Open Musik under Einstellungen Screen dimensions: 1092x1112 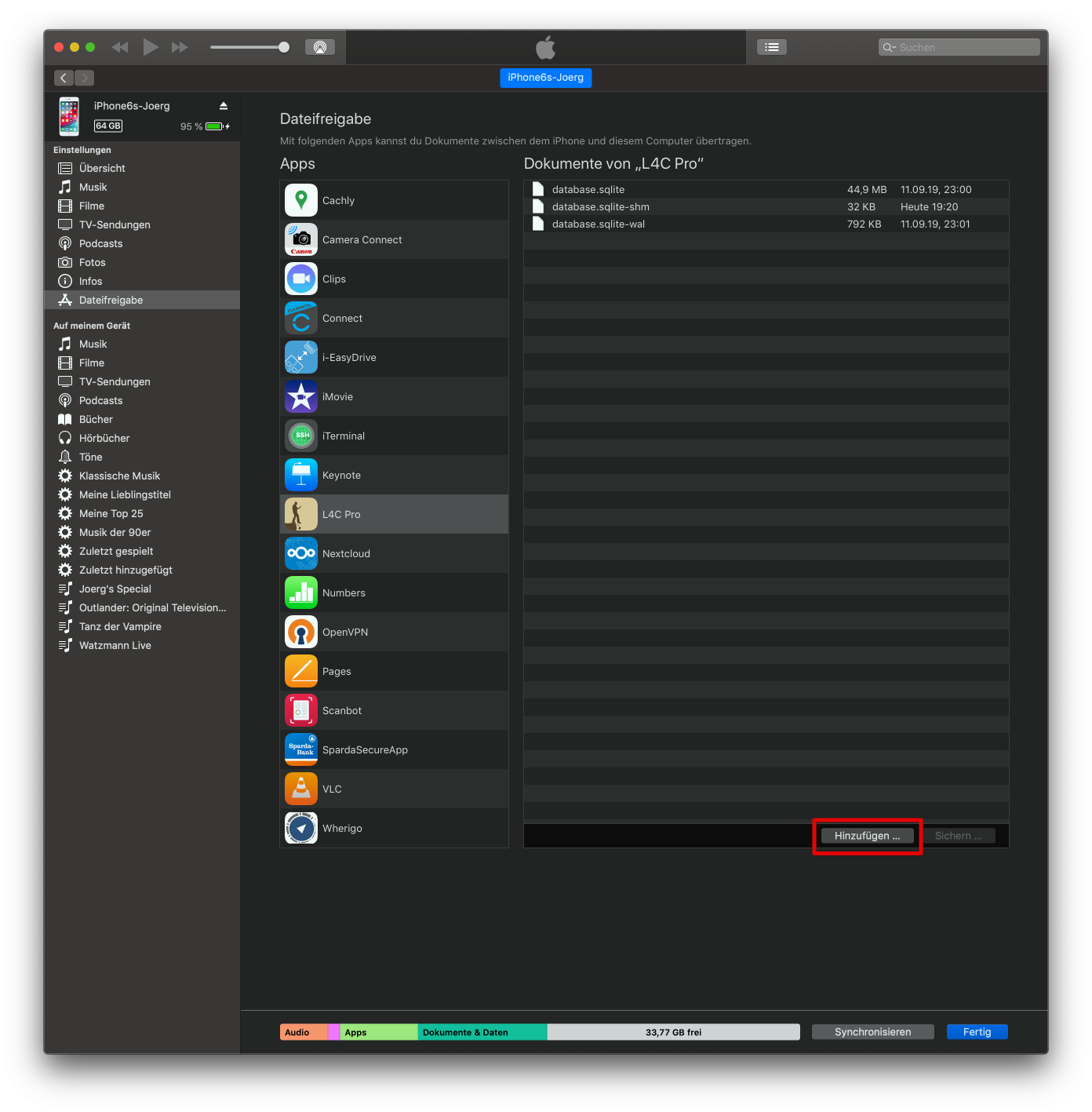click(142, 187)
